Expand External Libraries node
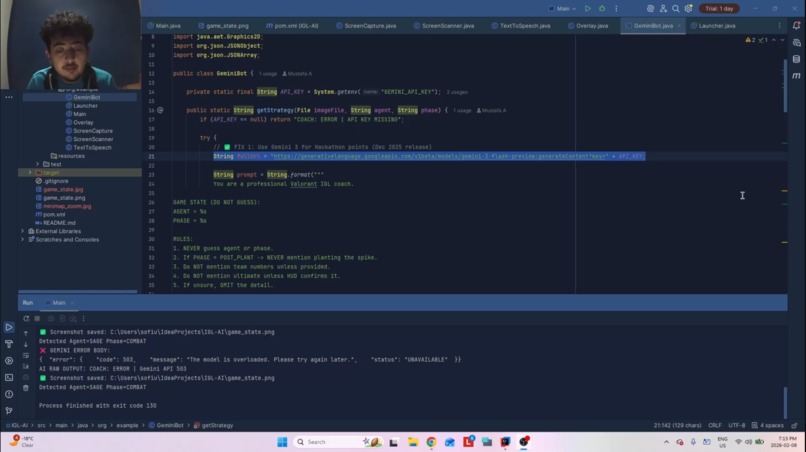This screenshot has width=806, height=452. coord(23,231)
